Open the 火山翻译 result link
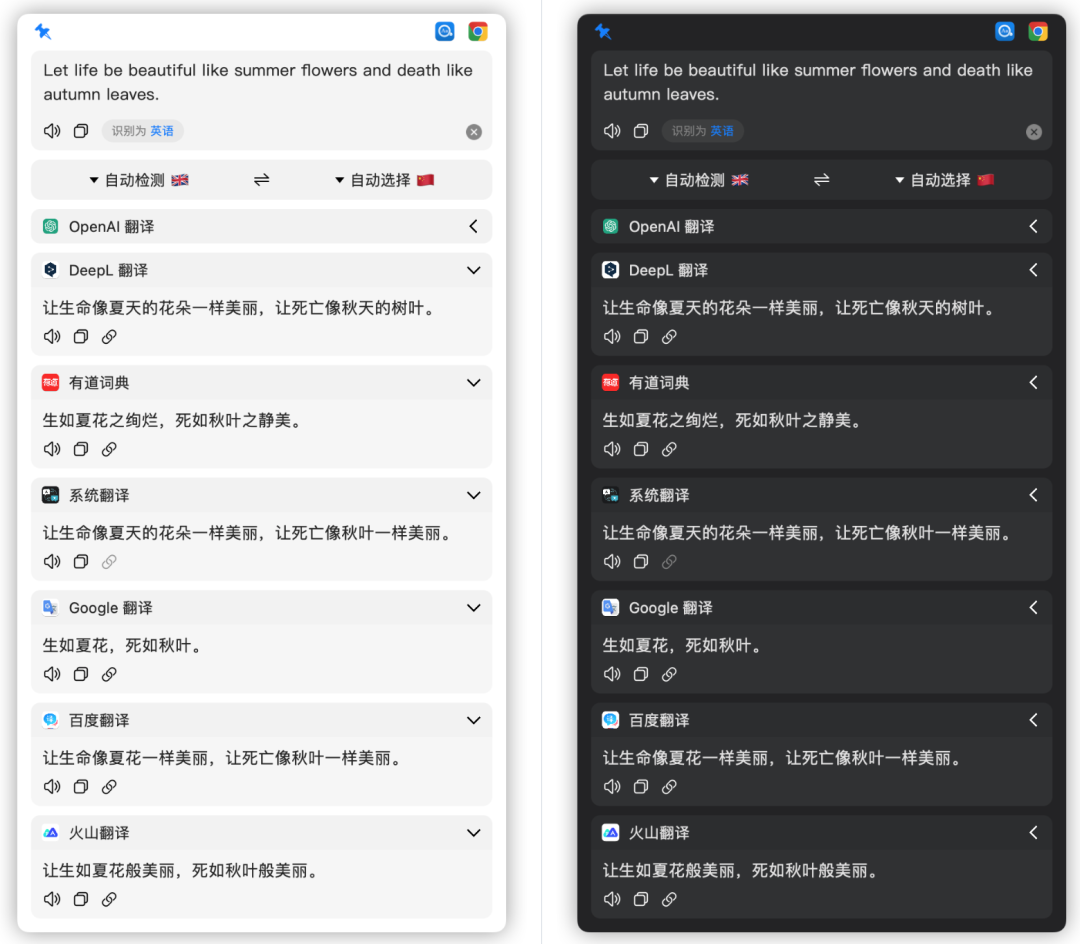Screen dimensions: 1080x944 click(x=109, y=899)
